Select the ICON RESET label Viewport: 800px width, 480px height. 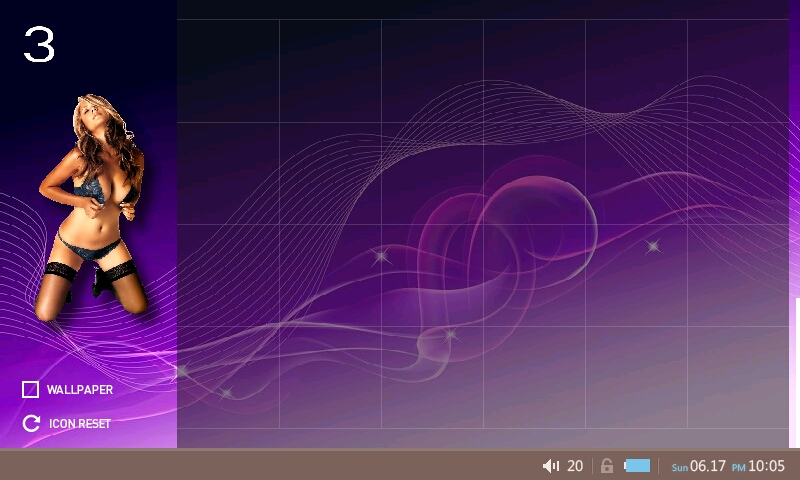coord(80,424)
